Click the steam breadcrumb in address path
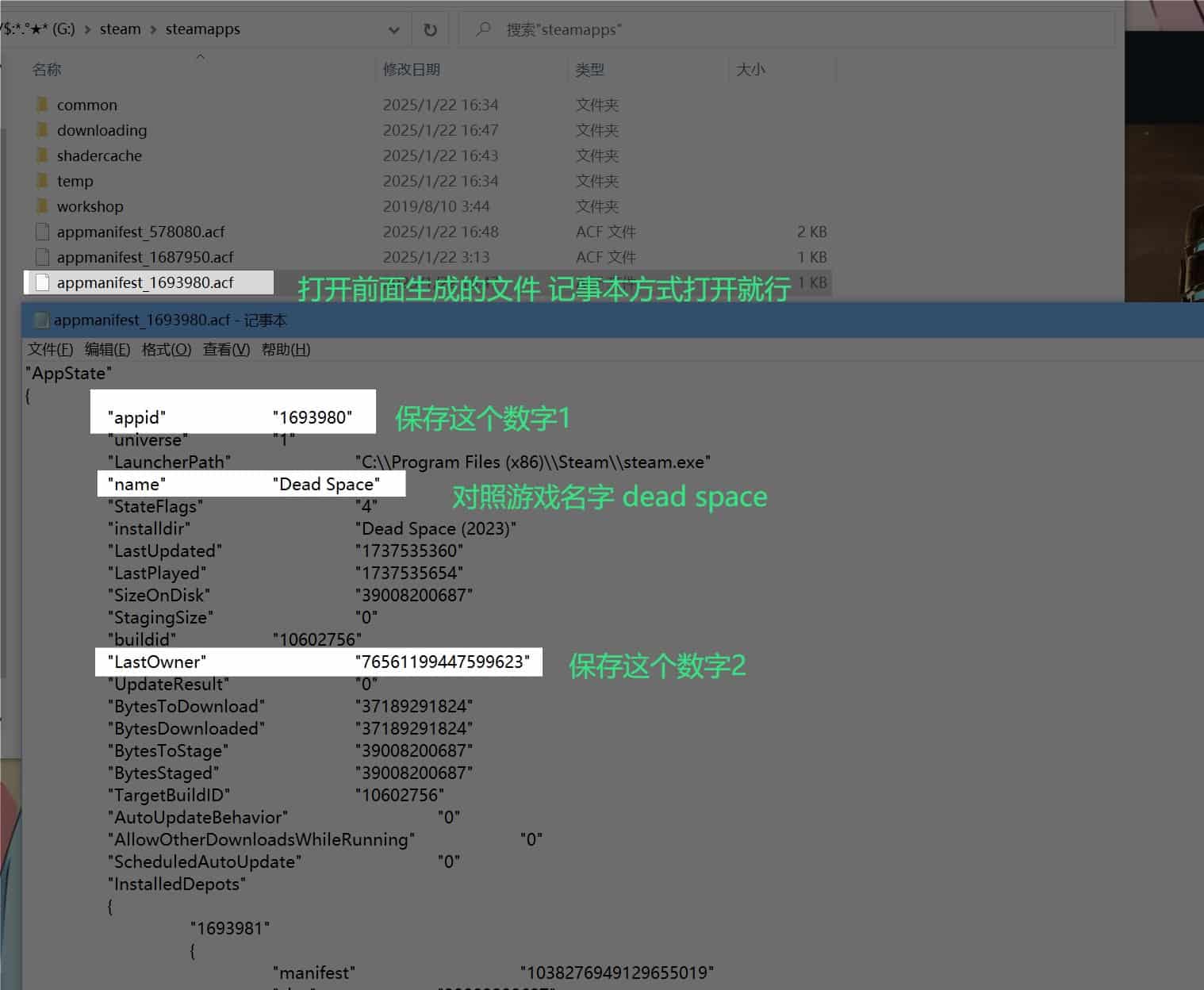The width and height of the screenshot is (1204, 990). (120, 29)
